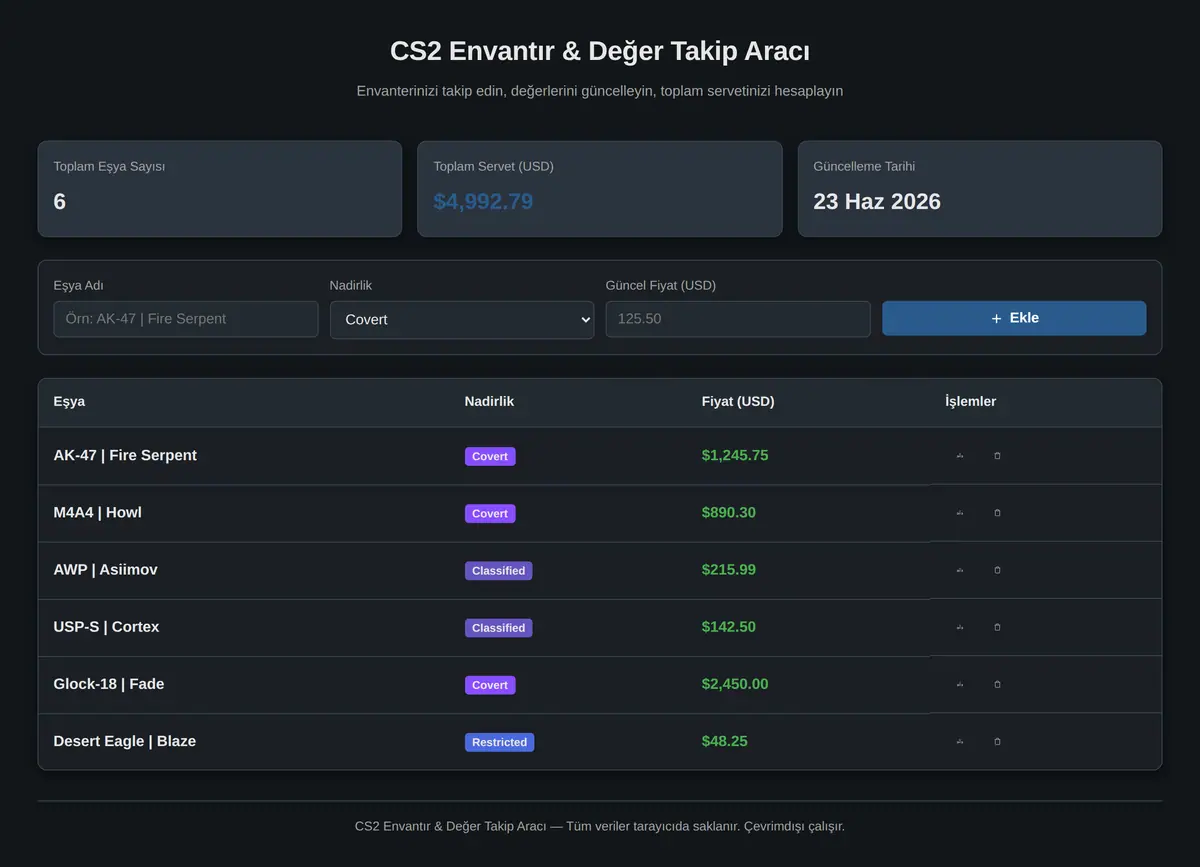Image resolution: width=1200 pixels, height=867 pixels.
Task: Click the price $142.50
Action: coord(729,626)
